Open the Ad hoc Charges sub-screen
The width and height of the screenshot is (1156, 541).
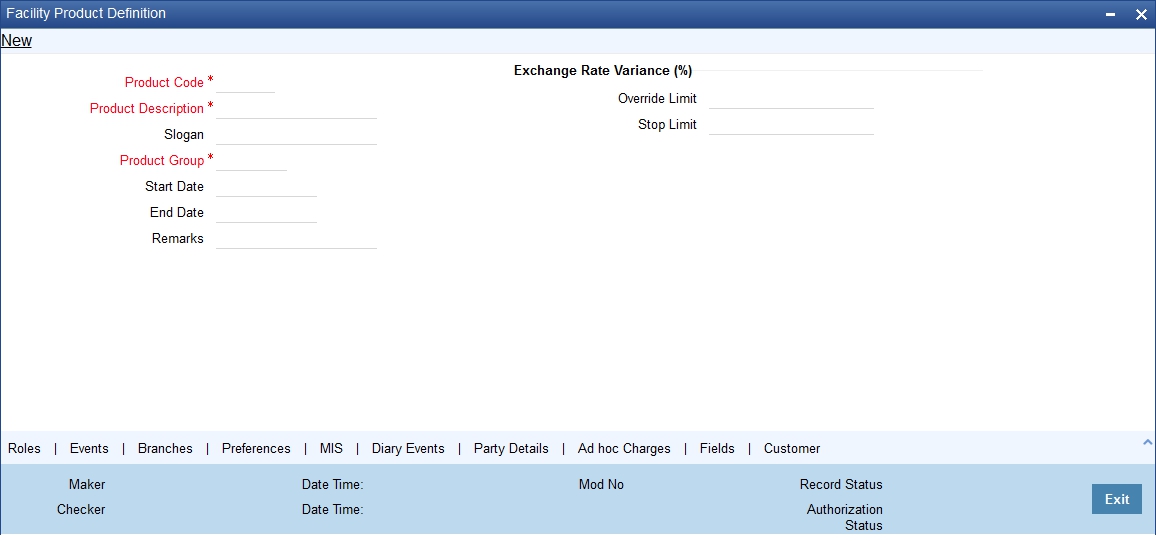(624, 448)
